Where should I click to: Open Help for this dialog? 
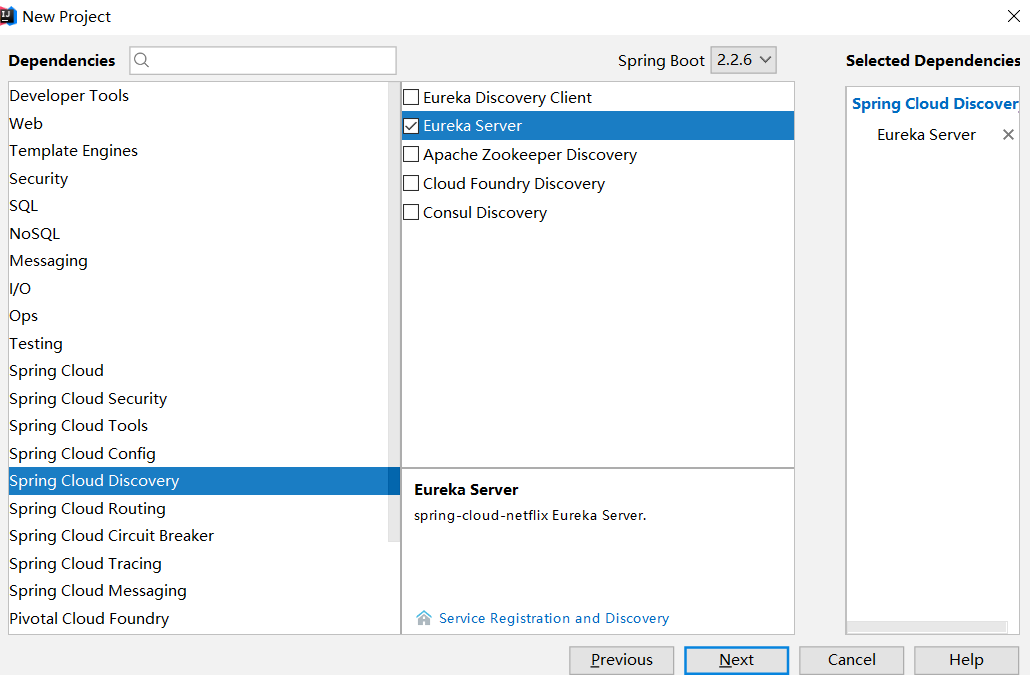[x=966, y=660]
